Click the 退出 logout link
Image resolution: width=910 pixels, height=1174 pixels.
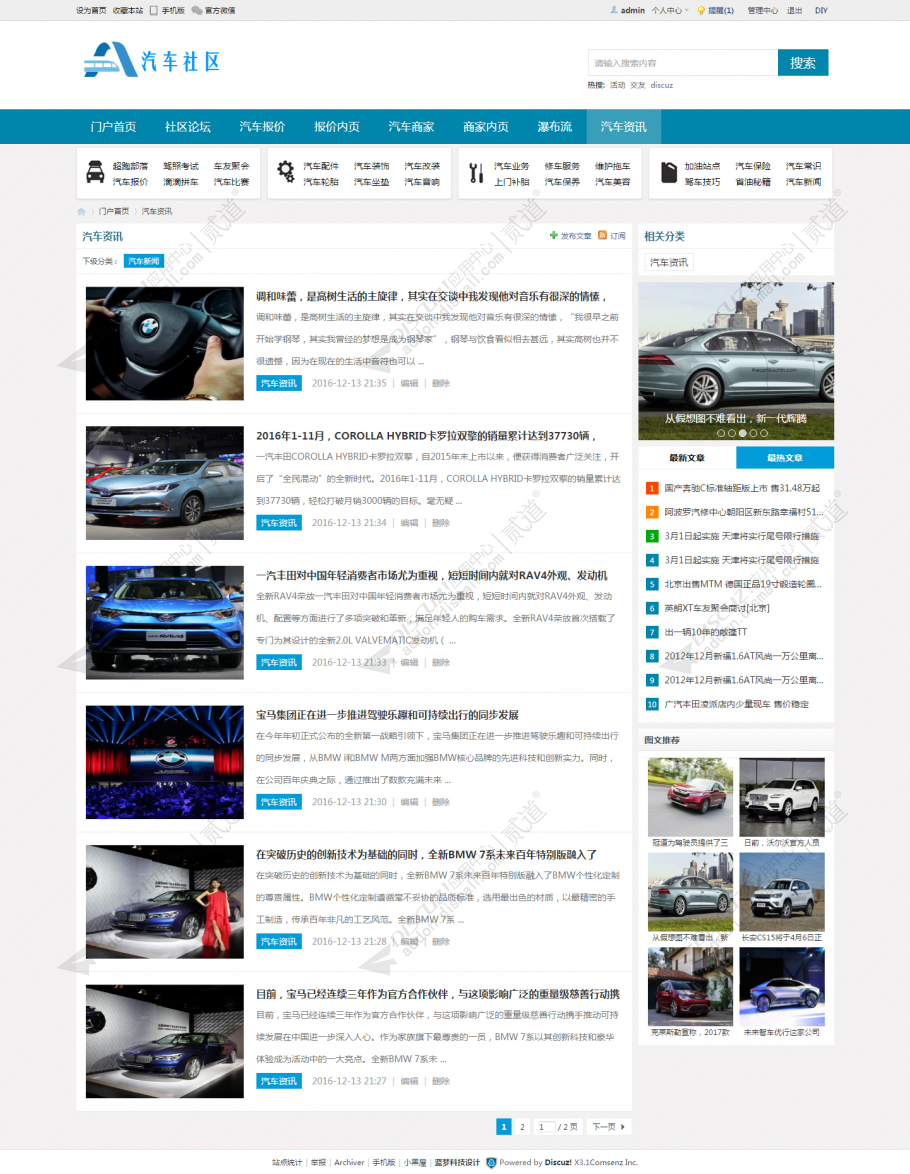pos(795,10)
